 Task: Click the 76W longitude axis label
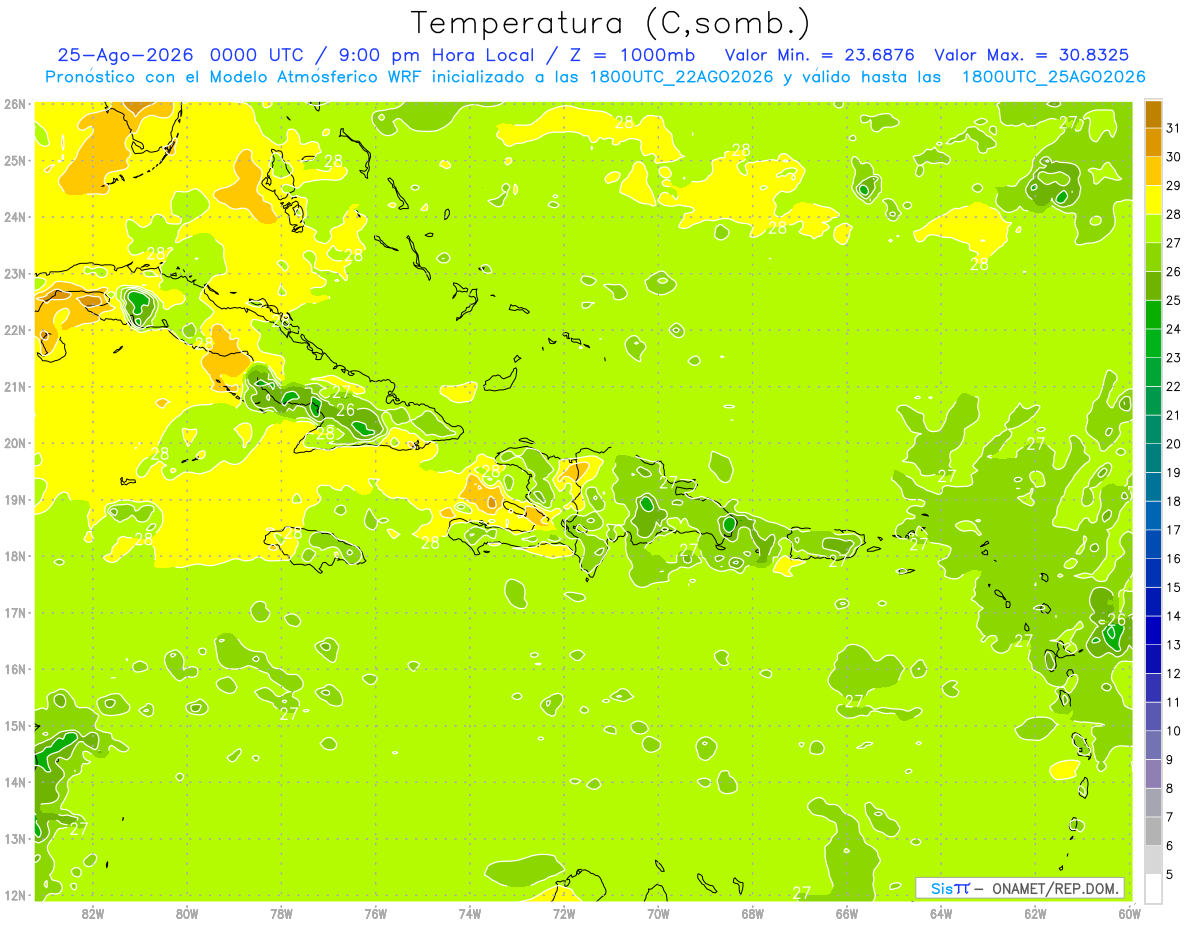pyautogui.click(x=376, y=913)
